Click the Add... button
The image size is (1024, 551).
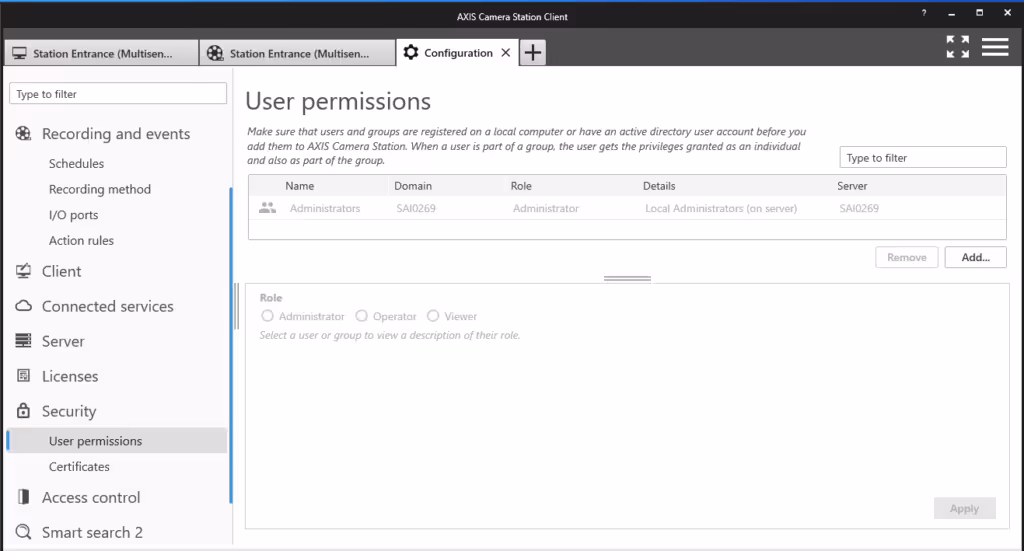(x=975, y=257)
